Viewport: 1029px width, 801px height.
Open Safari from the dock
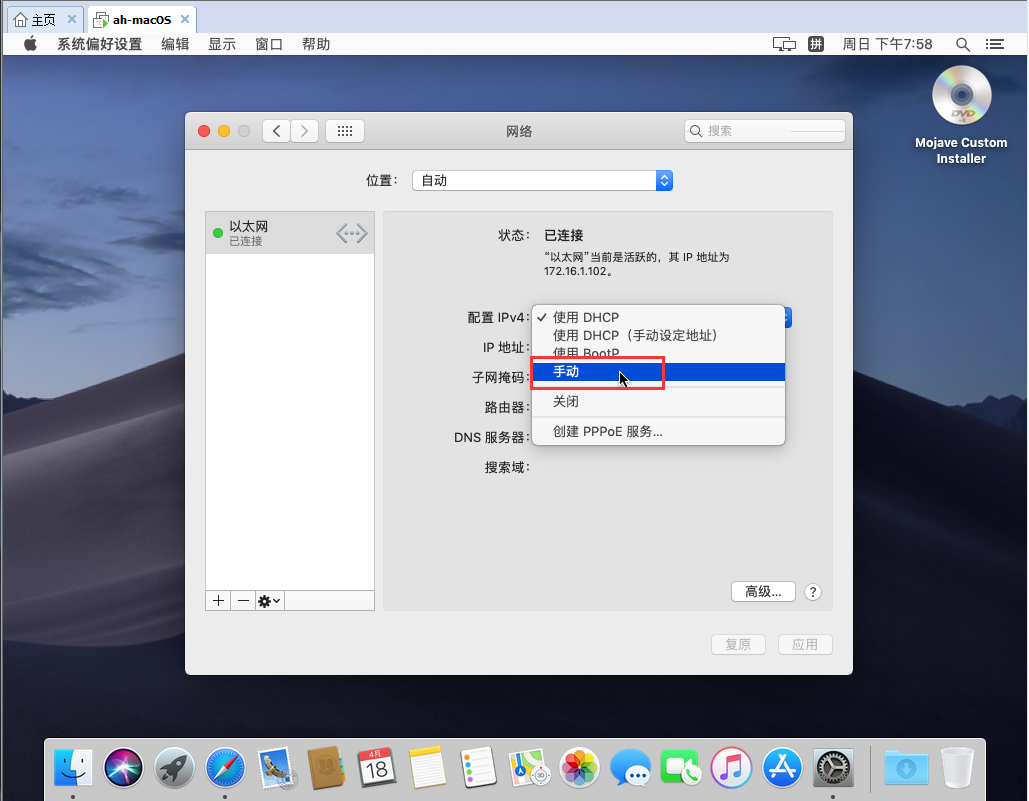click(x=226, y=768)
